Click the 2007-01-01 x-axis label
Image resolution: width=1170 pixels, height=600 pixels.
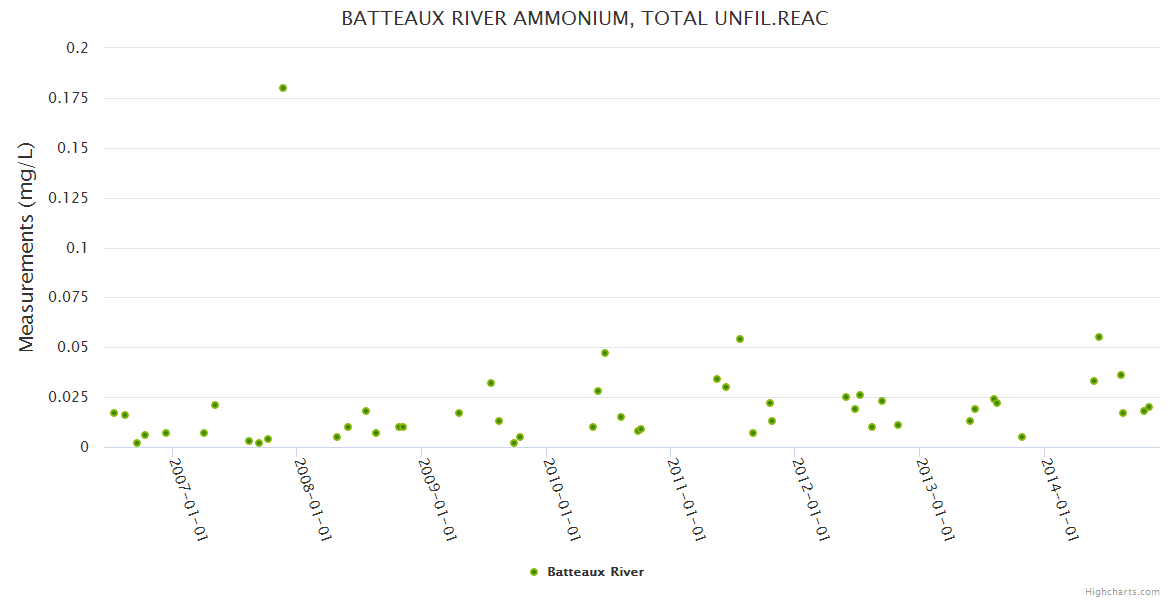coord(188,499)
